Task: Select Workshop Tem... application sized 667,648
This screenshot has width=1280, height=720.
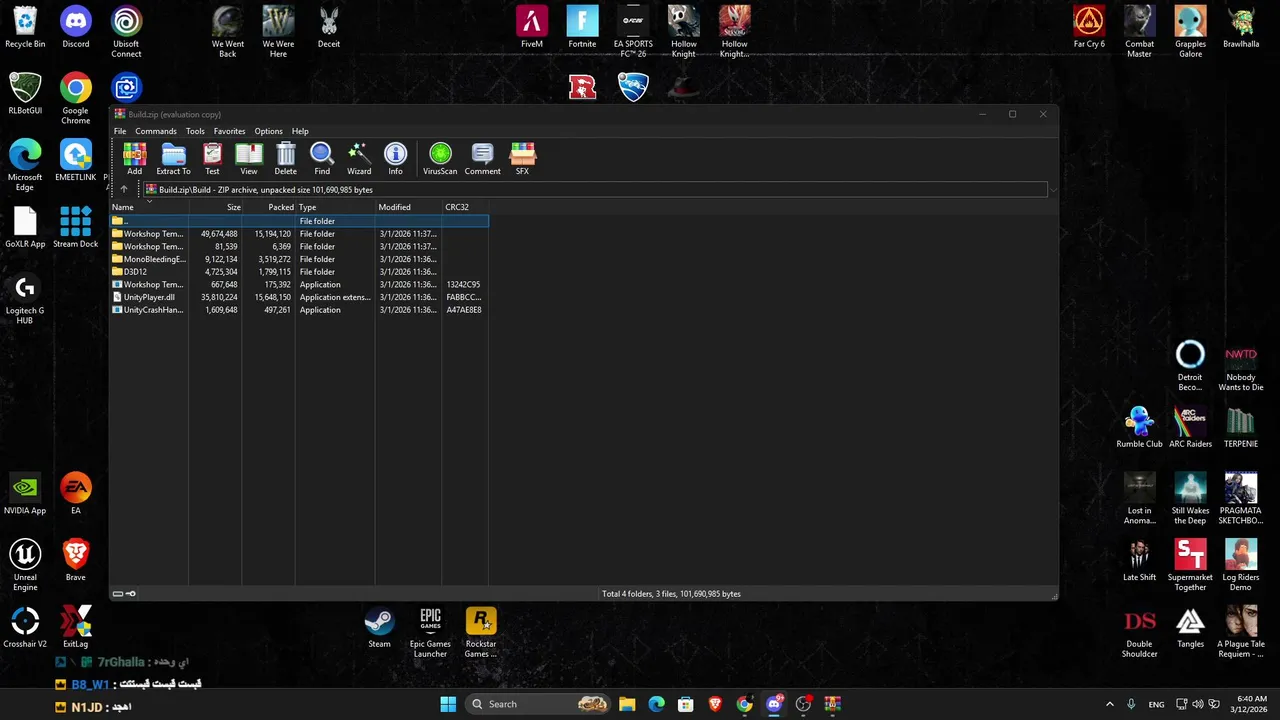Action: pyautogui.click(x=299, y=284)
